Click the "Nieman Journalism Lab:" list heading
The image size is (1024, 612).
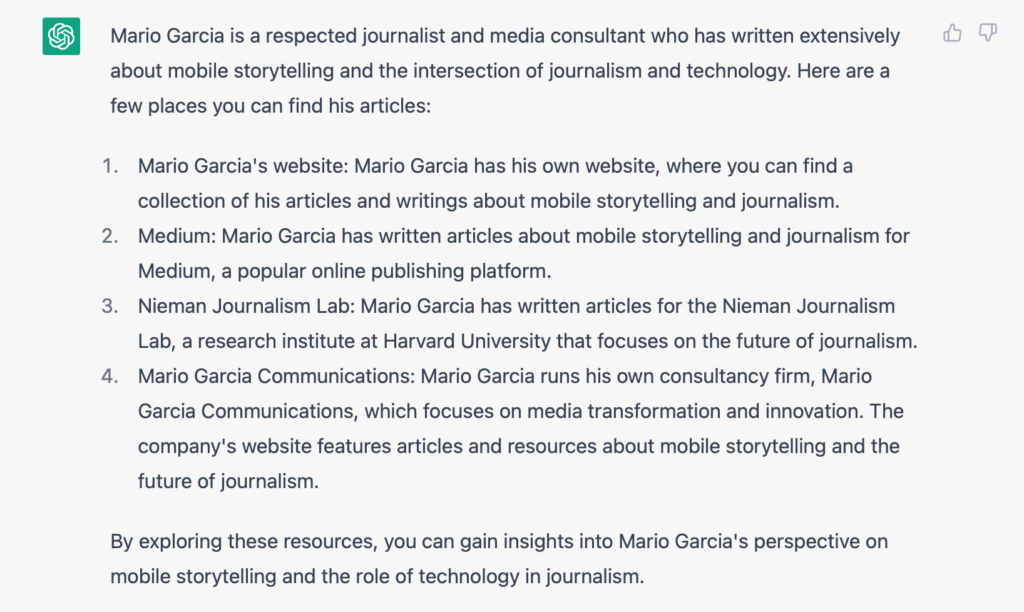[246, 306]
